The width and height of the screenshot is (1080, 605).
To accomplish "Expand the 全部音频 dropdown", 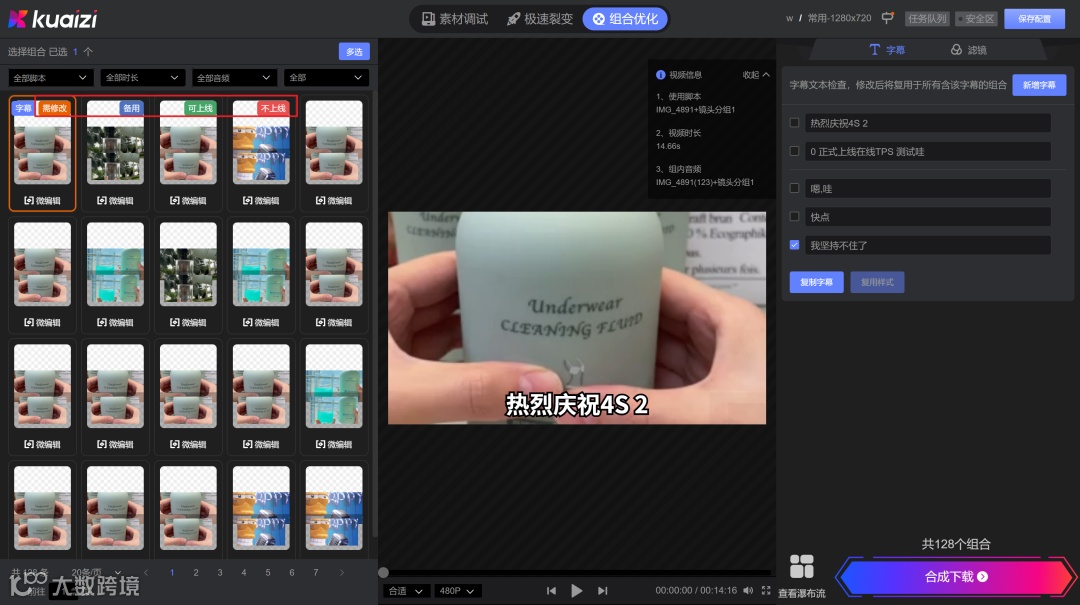I will coord(233,77).
